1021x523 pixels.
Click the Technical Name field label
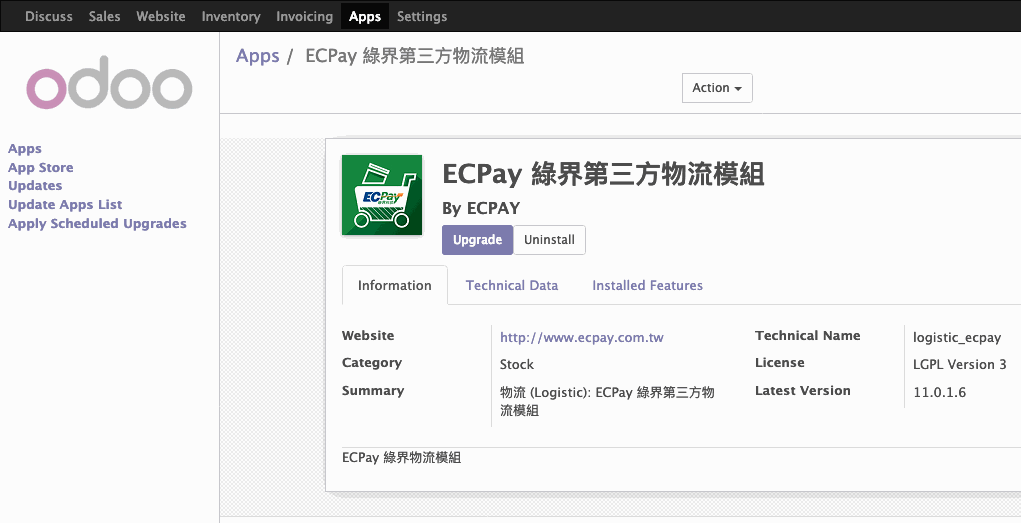click(807, 335)
